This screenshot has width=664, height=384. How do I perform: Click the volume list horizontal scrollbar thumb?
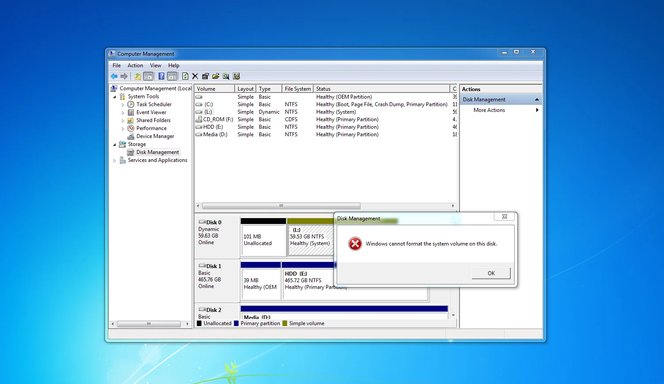(281, 206)
